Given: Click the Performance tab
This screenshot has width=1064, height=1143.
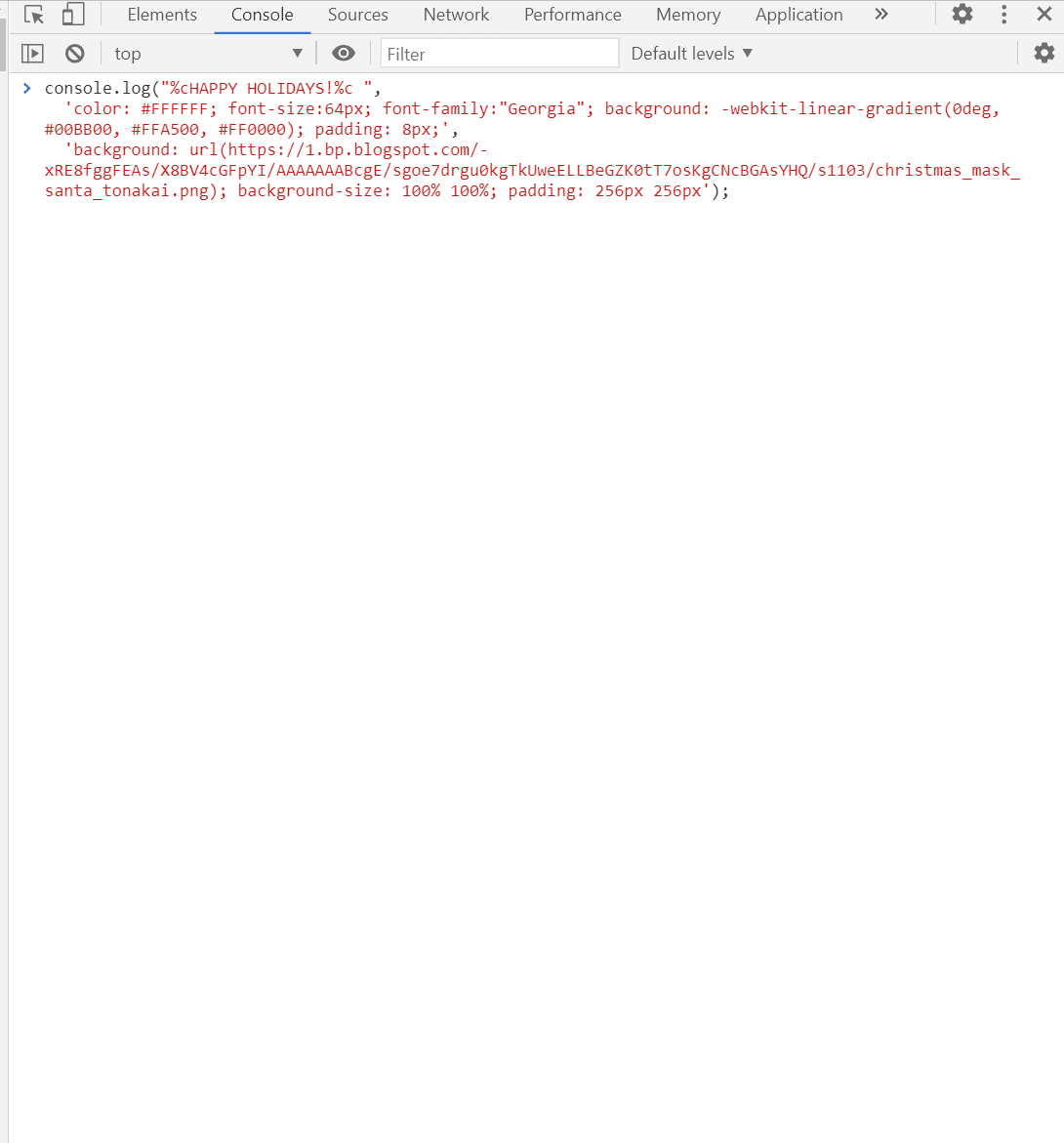Looking at the screenshot, I should 572,15.
